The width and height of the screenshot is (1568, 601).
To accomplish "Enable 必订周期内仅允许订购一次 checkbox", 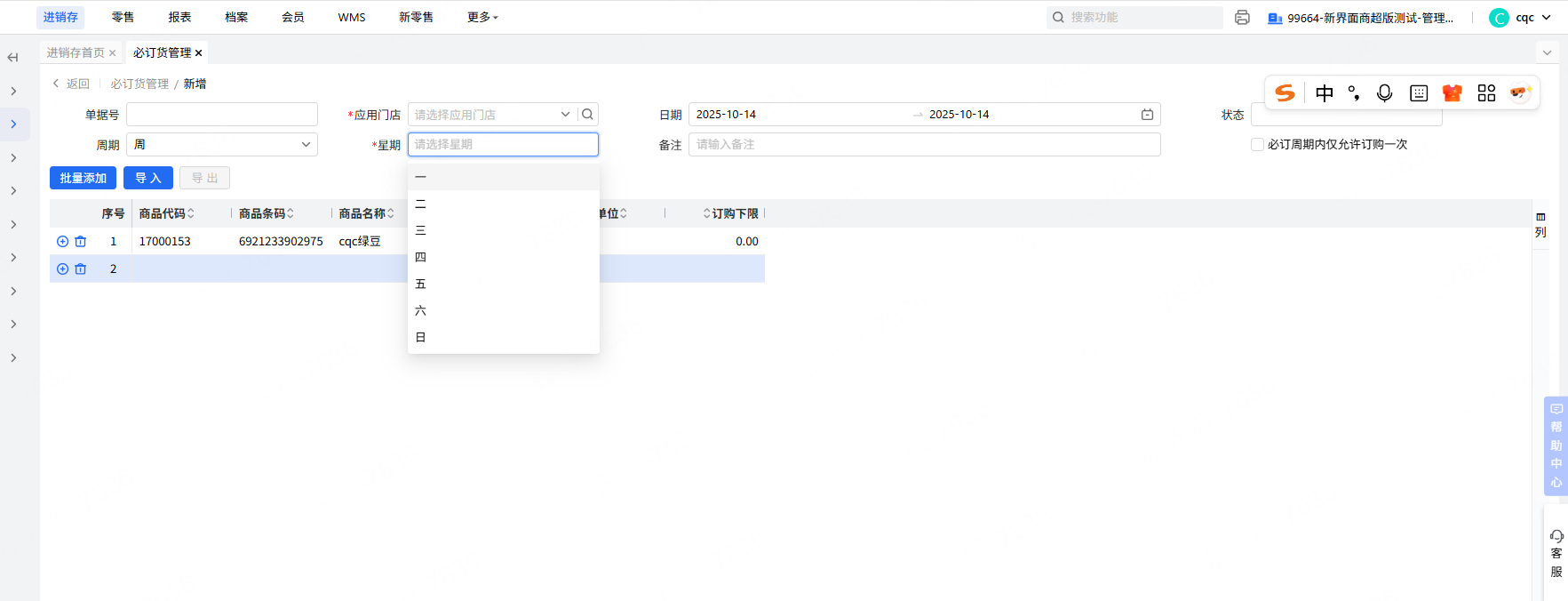I will coord(1257,144).
